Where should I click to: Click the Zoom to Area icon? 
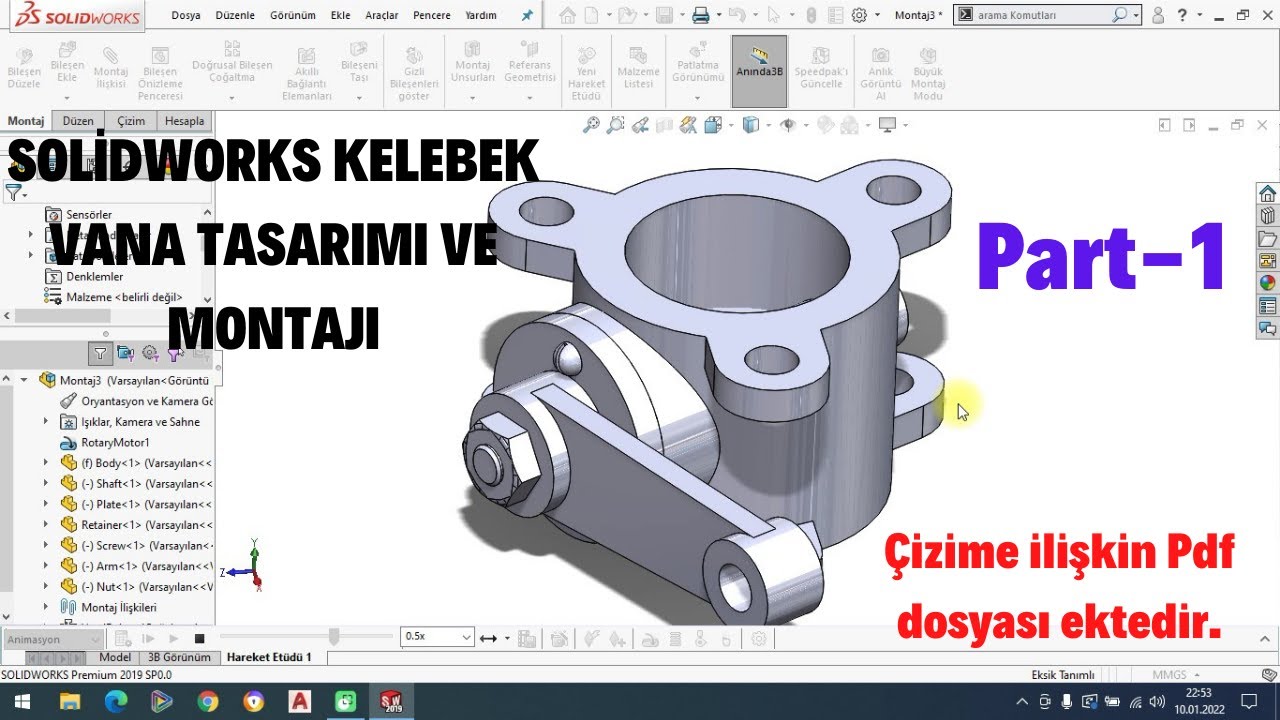(x=616, y=125)
